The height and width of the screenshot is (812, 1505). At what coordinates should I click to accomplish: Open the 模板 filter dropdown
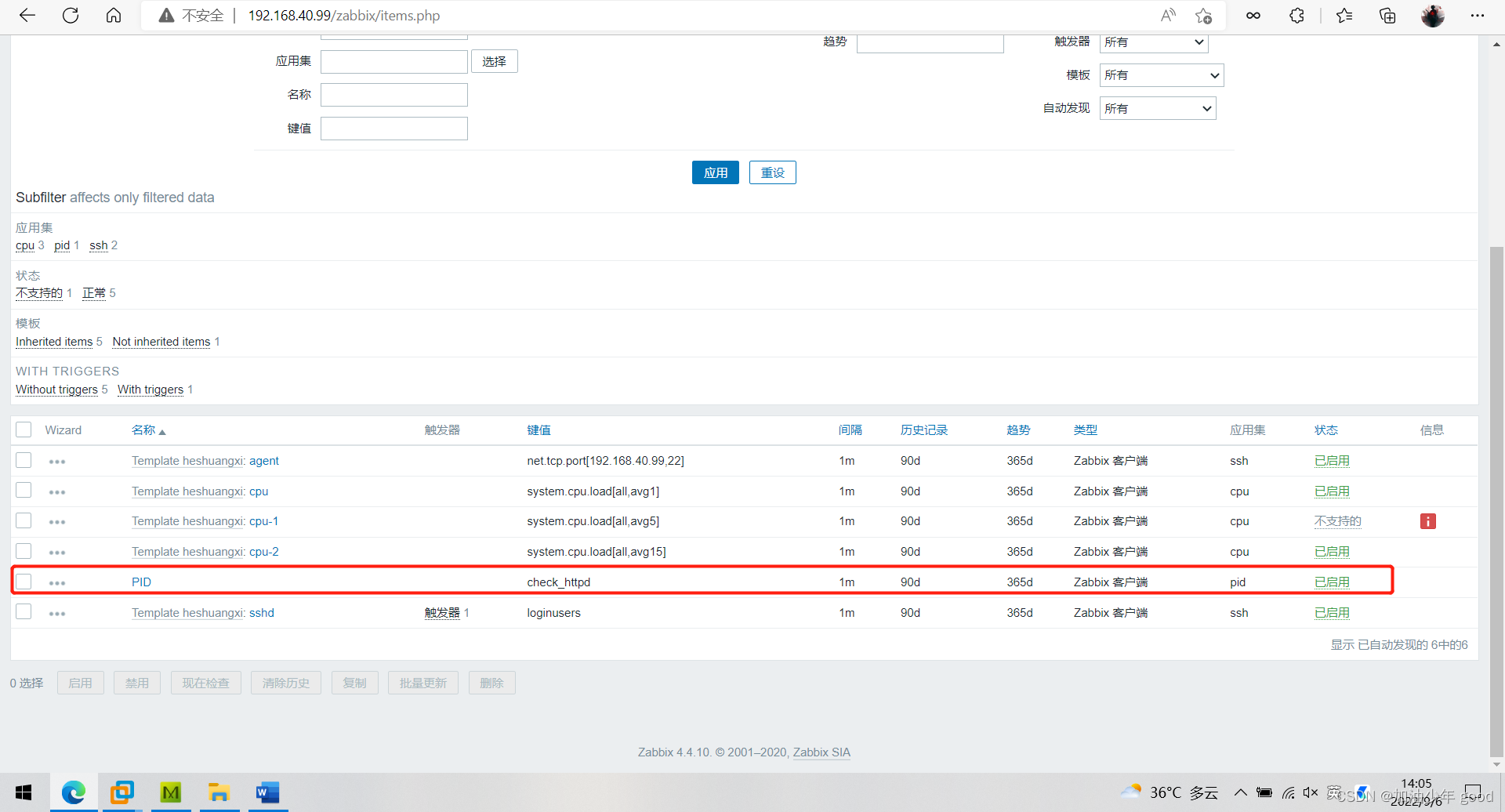coord(1162,75)
